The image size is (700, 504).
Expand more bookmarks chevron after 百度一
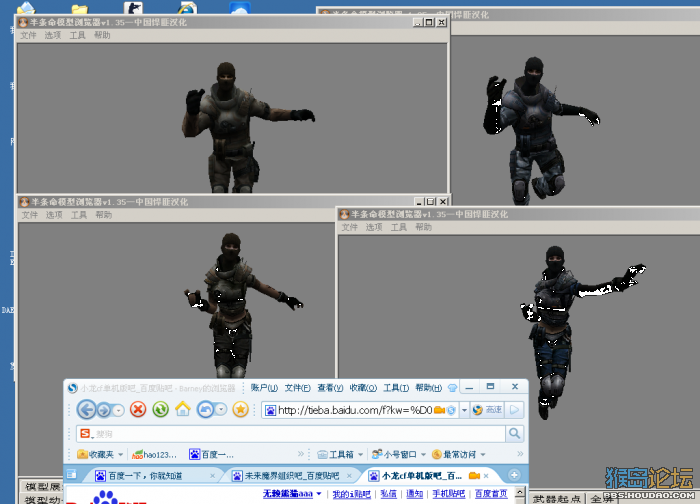pyautogui.click(x=300, y=454)
